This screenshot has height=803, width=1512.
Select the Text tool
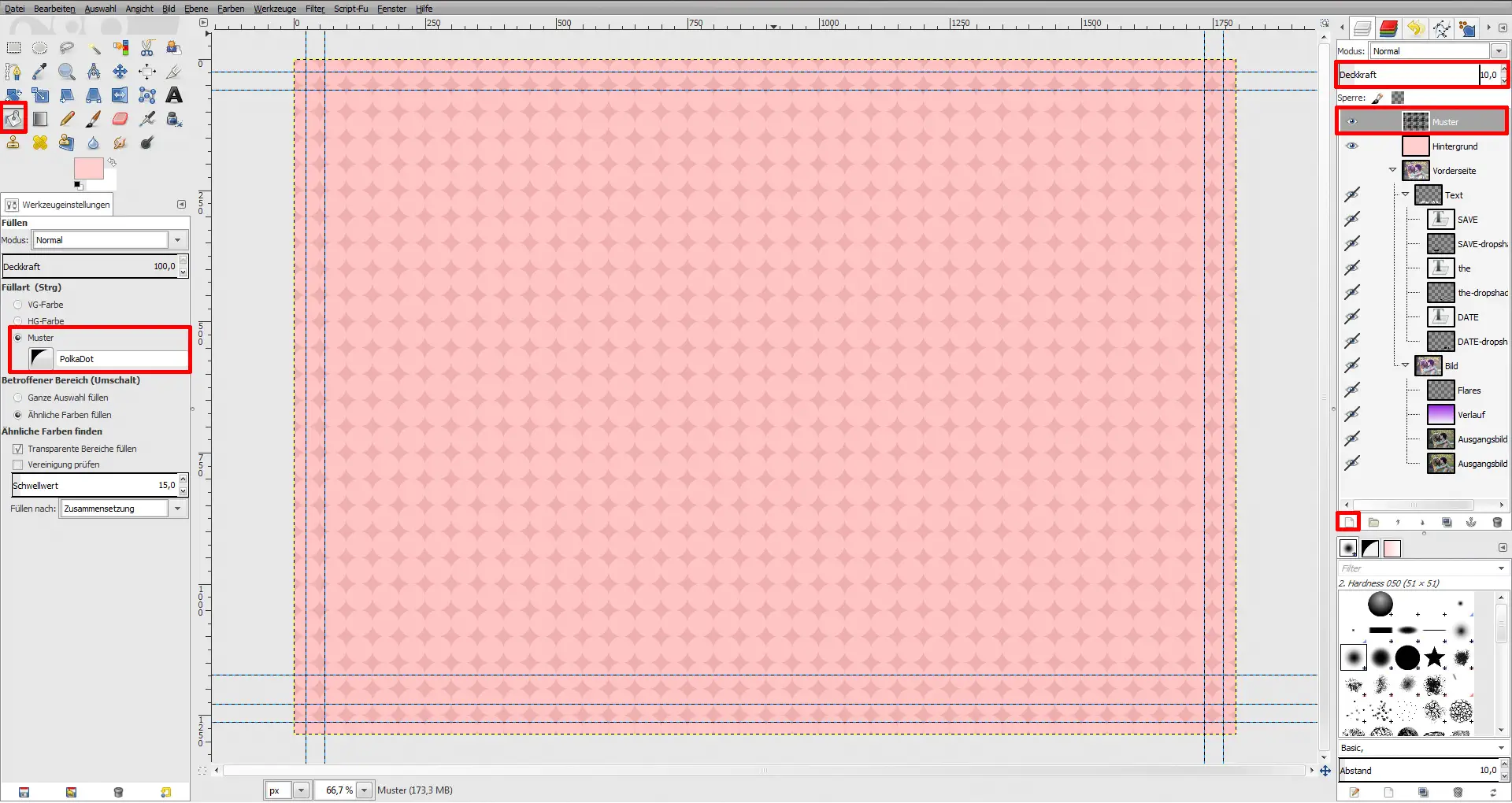(174, 95)
